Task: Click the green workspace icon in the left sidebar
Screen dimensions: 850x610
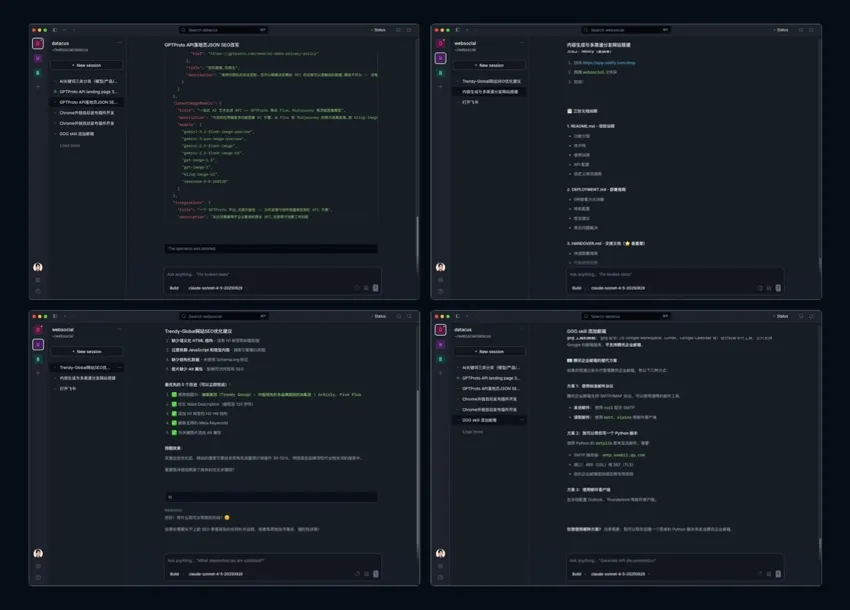Action: pyautogui.click(x=38, y=73)
